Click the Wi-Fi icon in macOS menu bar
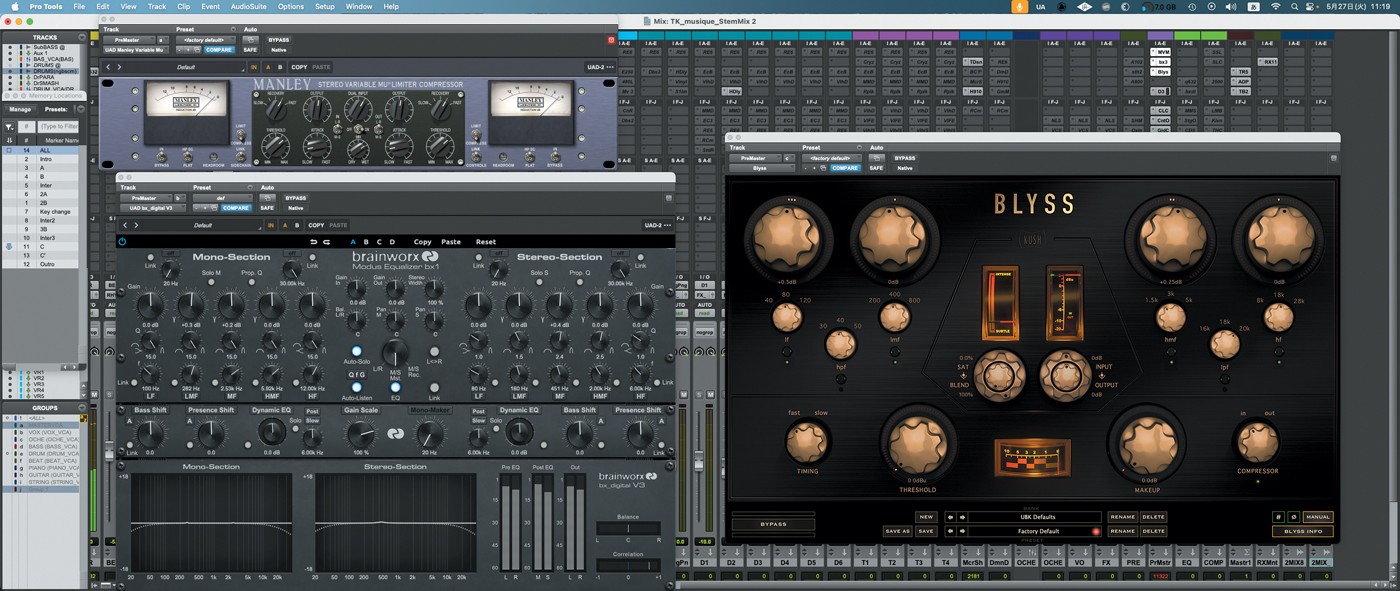 1277,6
